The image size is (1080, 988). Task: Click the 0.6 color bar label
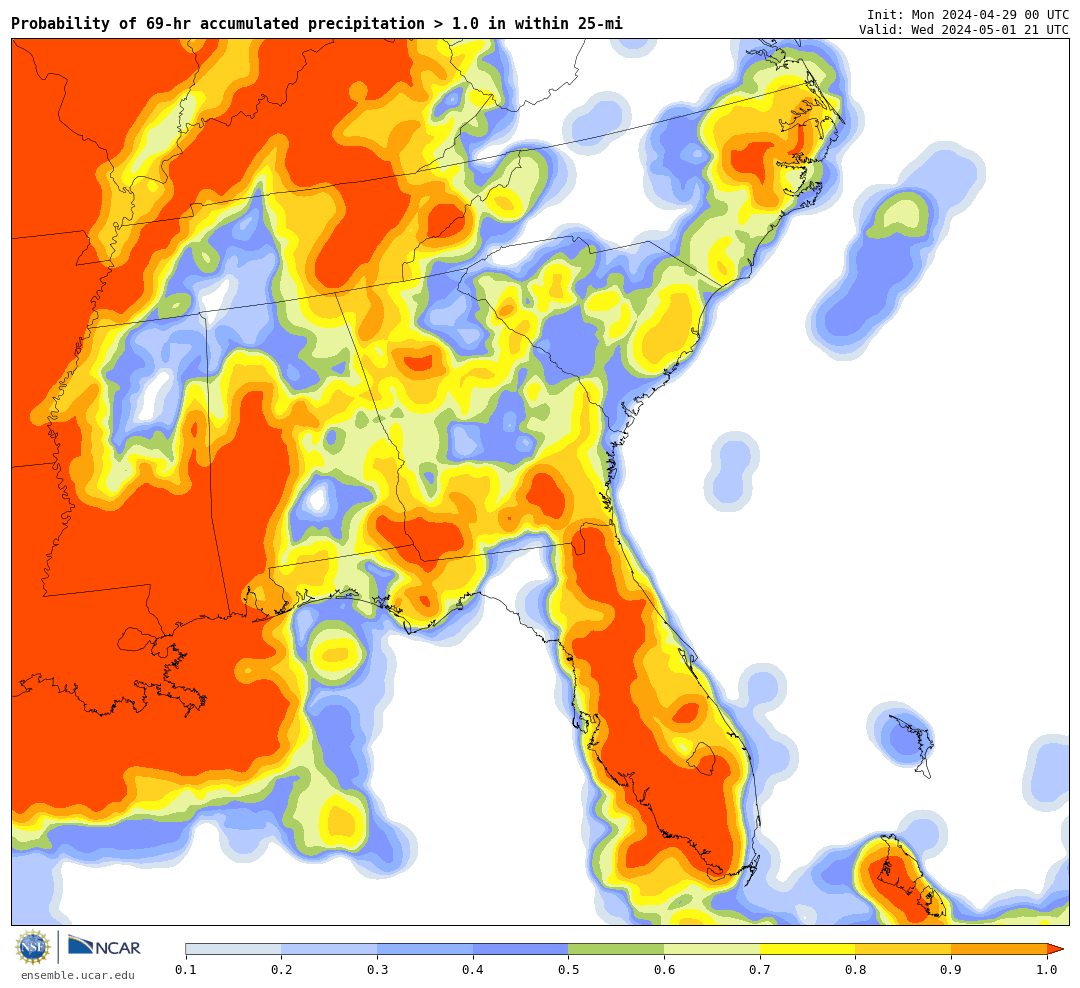tap(665, 970)
